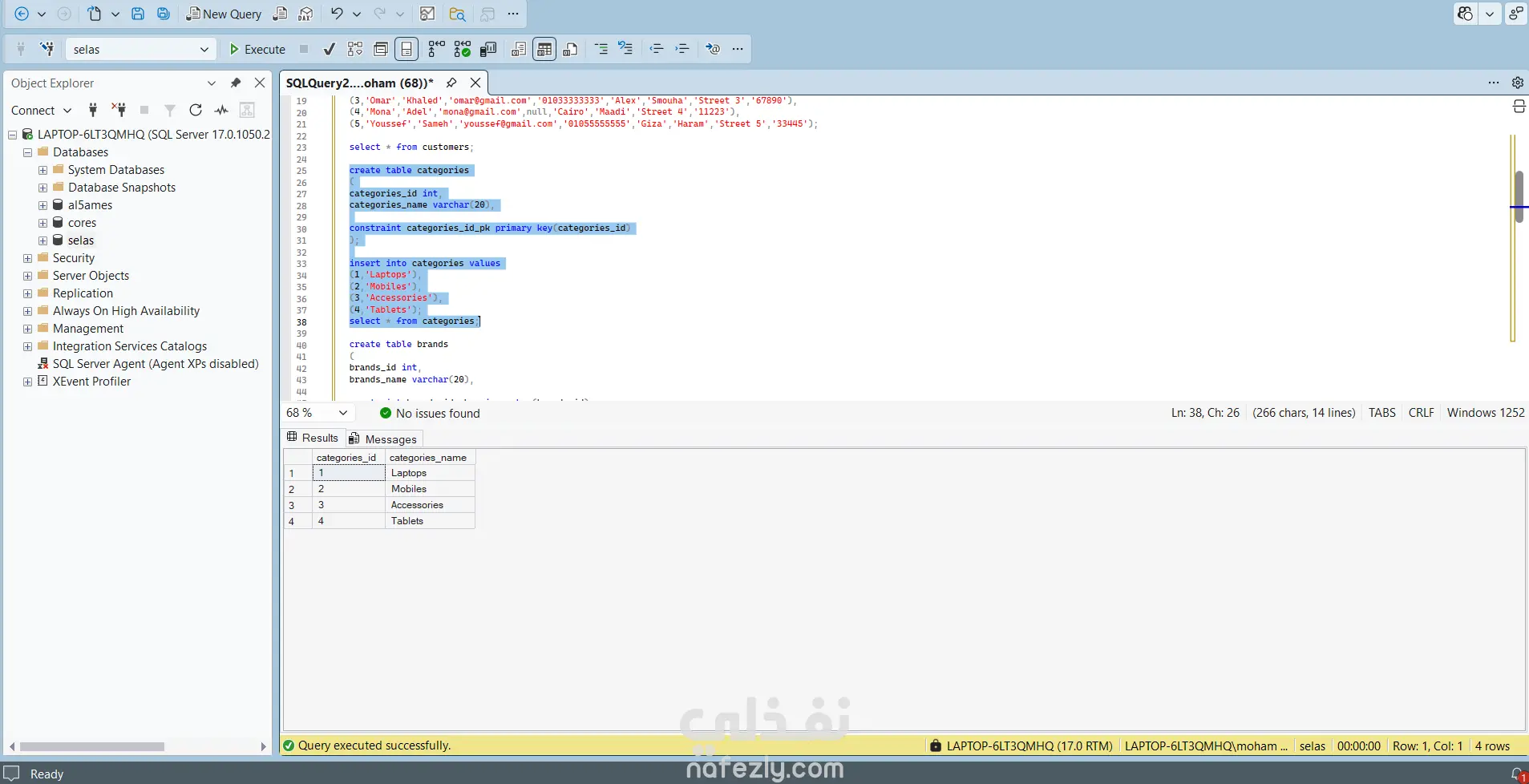
Task: Toggle Results to Grid mode
Action: click(x=544, y=50)
